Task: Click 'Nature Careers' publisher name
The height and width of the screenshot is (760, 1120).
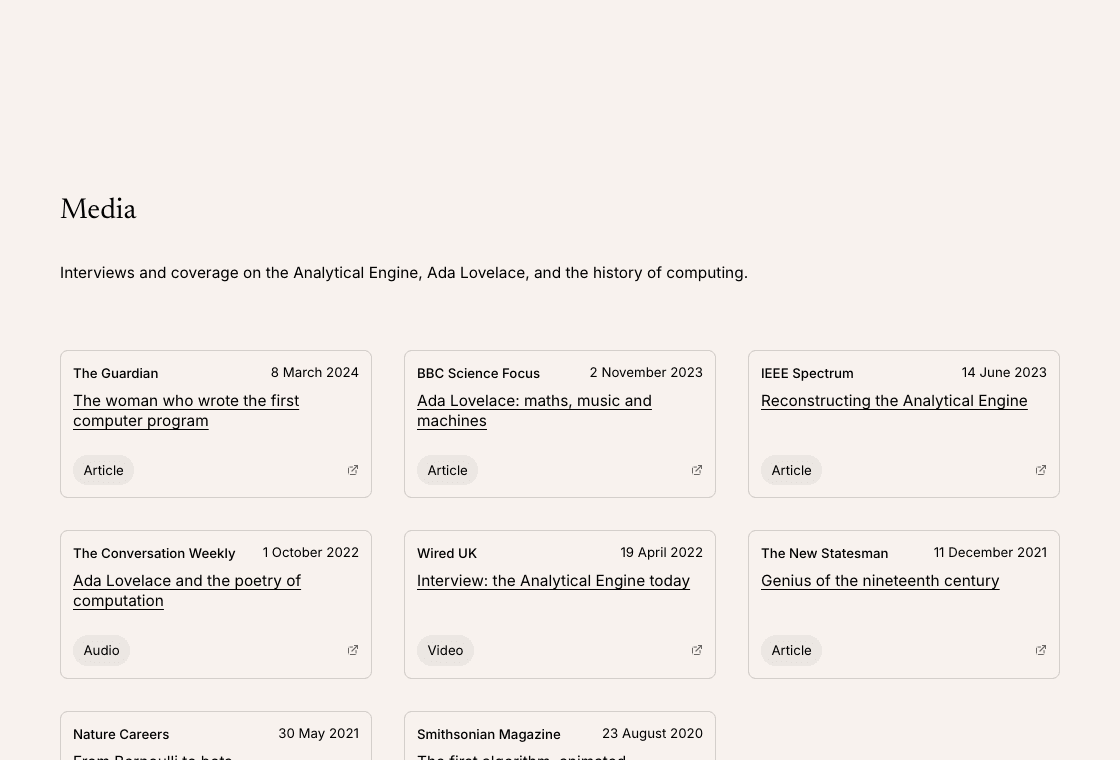Action: coord(121,734)
